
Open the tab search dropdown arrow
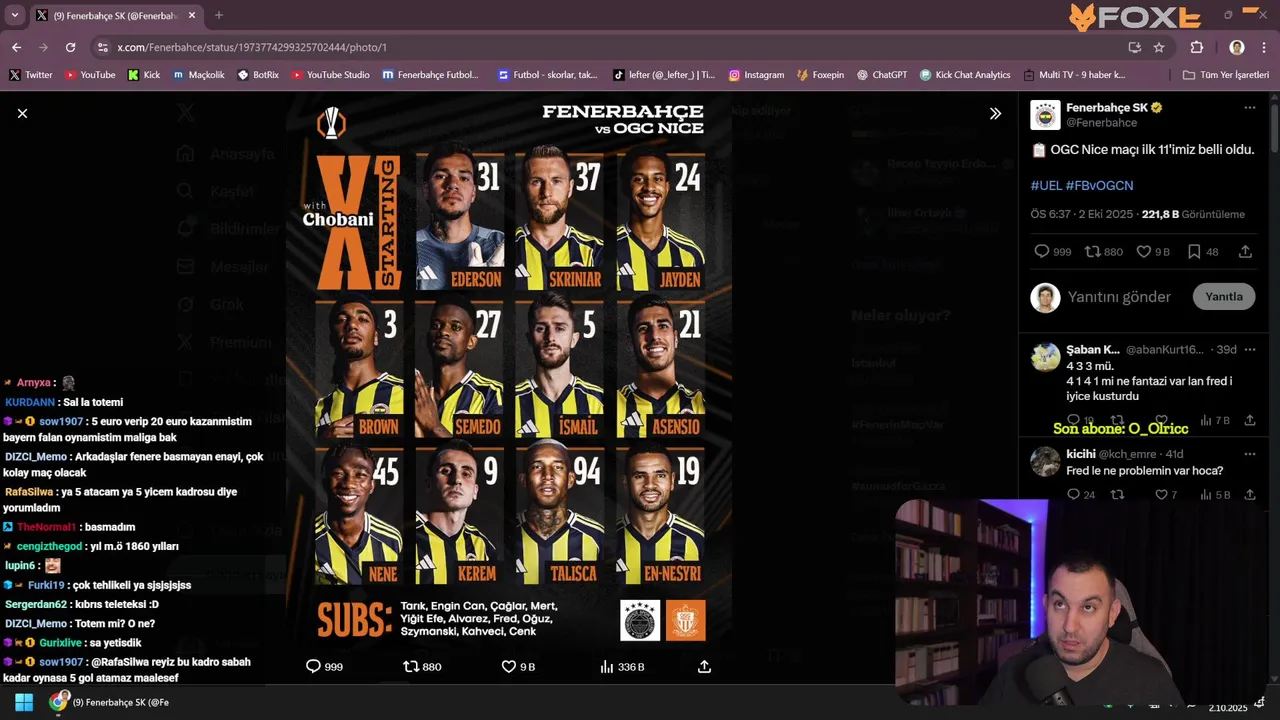(14, 15)
